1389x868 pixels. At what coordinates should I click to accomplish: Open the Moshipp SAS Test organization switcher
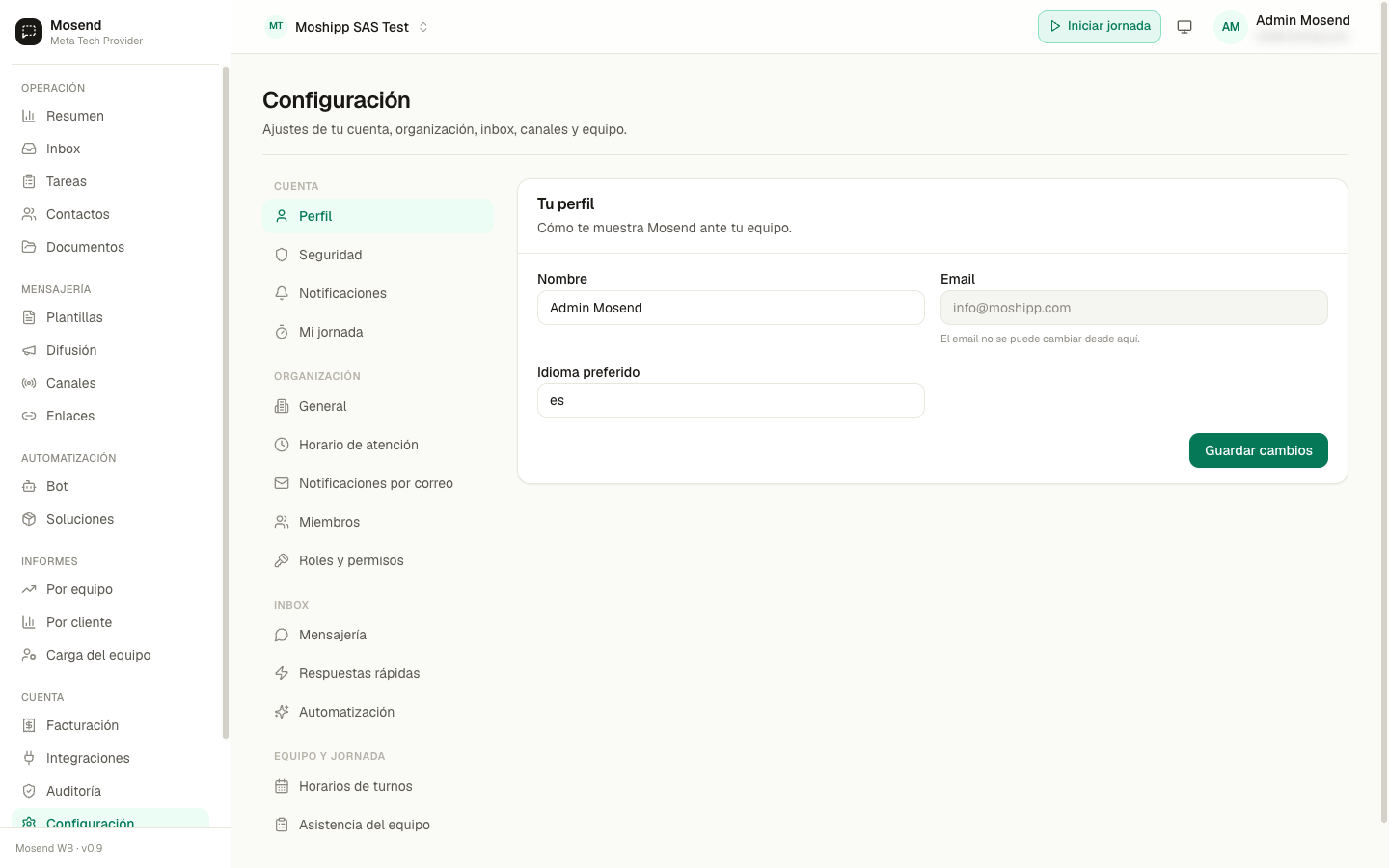[x=347, y=27]
